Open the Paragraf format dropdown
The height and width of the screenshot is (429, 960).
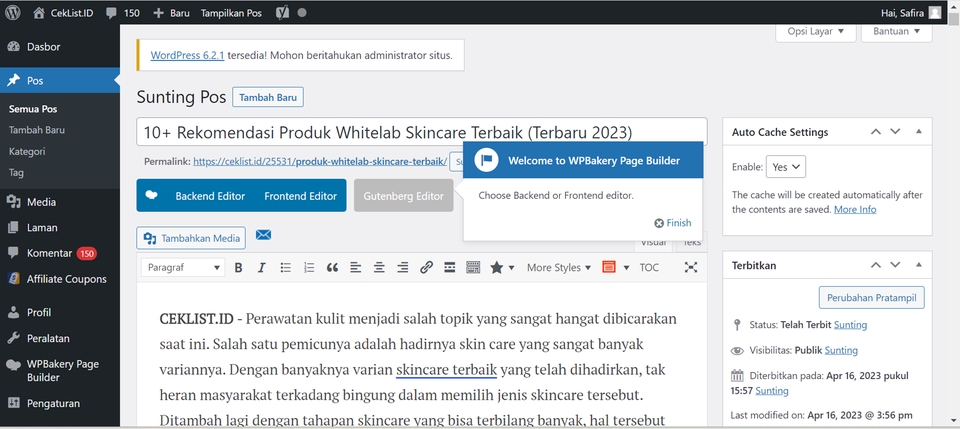[183, 267]
